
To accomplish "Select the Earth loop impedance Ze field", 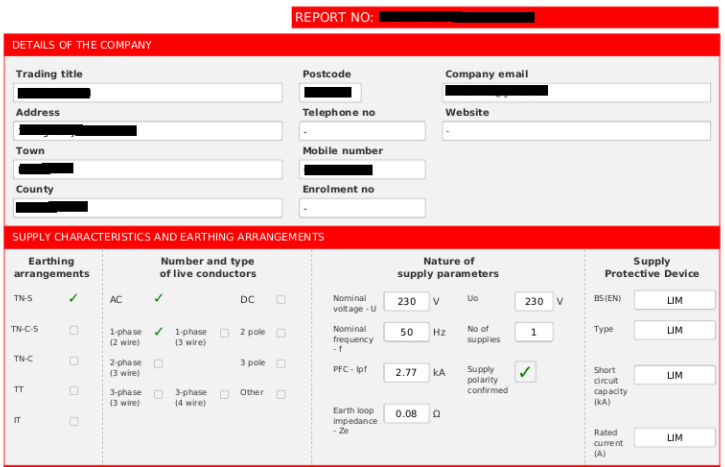I will pyautogui.click(x=405, y=413).
